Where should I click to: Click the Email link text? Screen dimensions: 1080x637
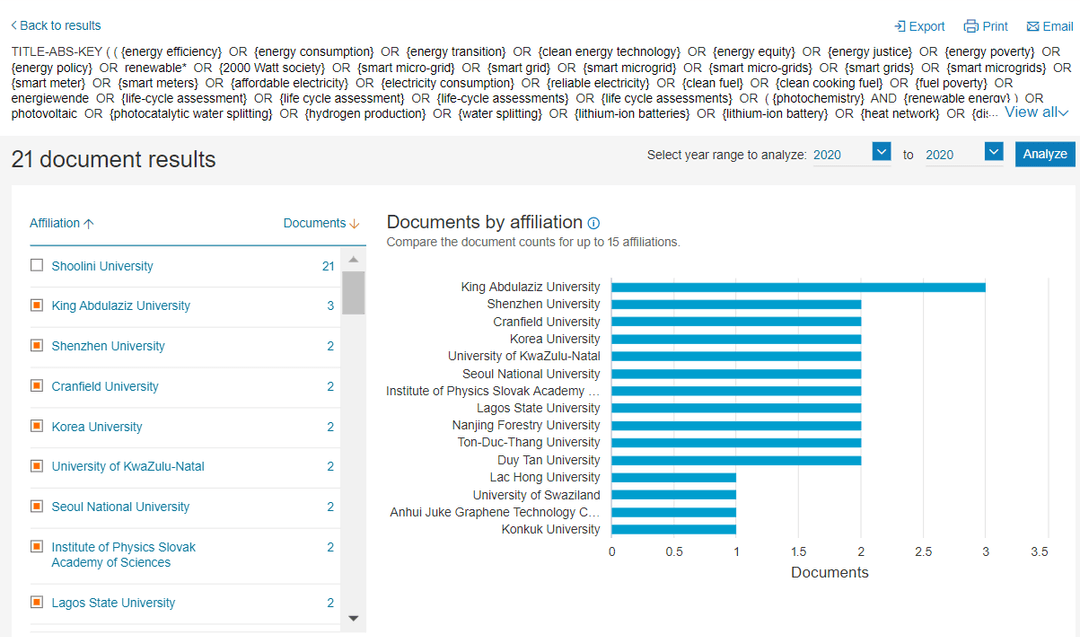pyautogui.click(x=1057, y=26)
